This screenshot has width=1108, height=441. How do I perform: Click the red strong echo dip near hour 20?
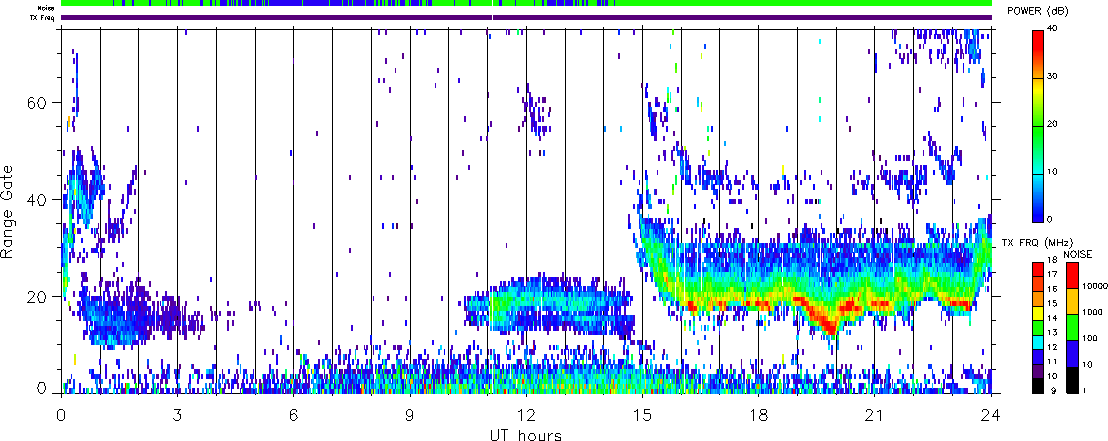pos(832,322)
